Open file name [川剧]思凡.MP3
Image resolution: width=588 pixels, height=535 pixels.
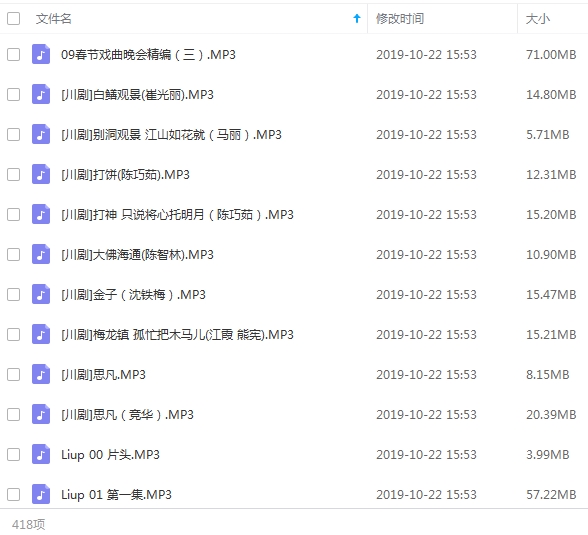point(103,375)
